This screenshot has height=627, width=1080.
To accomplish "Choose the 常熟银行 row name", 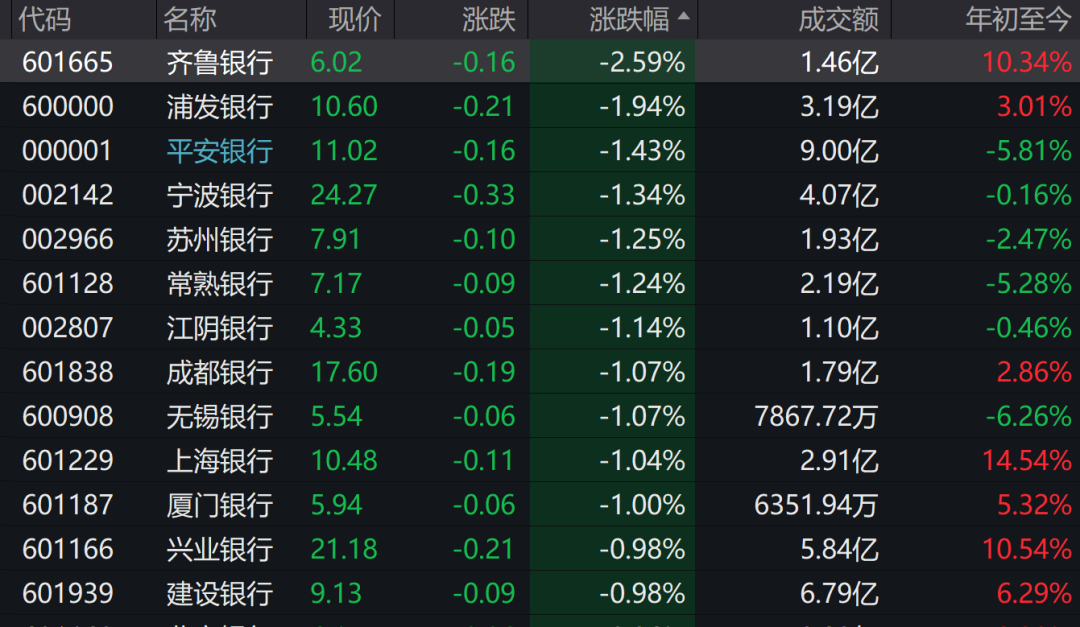I will 219,284.
